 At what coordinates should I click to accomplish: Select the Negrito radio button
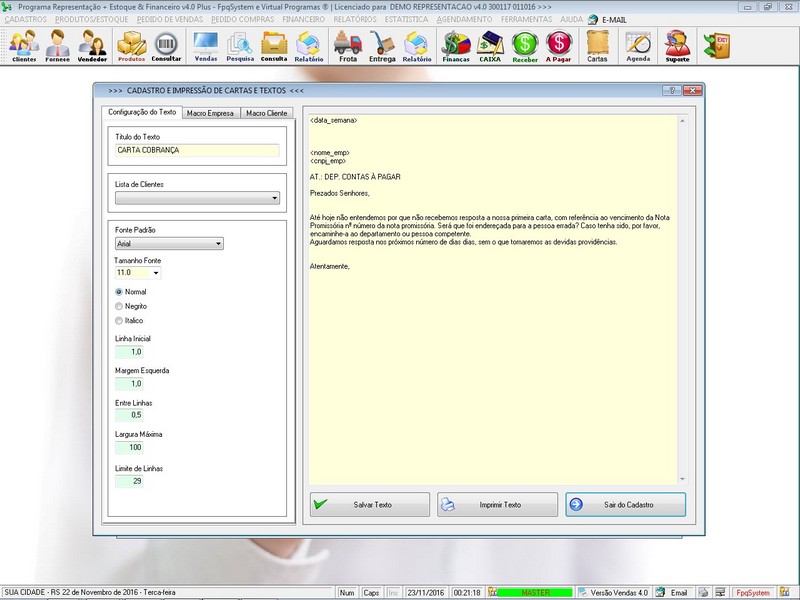[119, 306]
